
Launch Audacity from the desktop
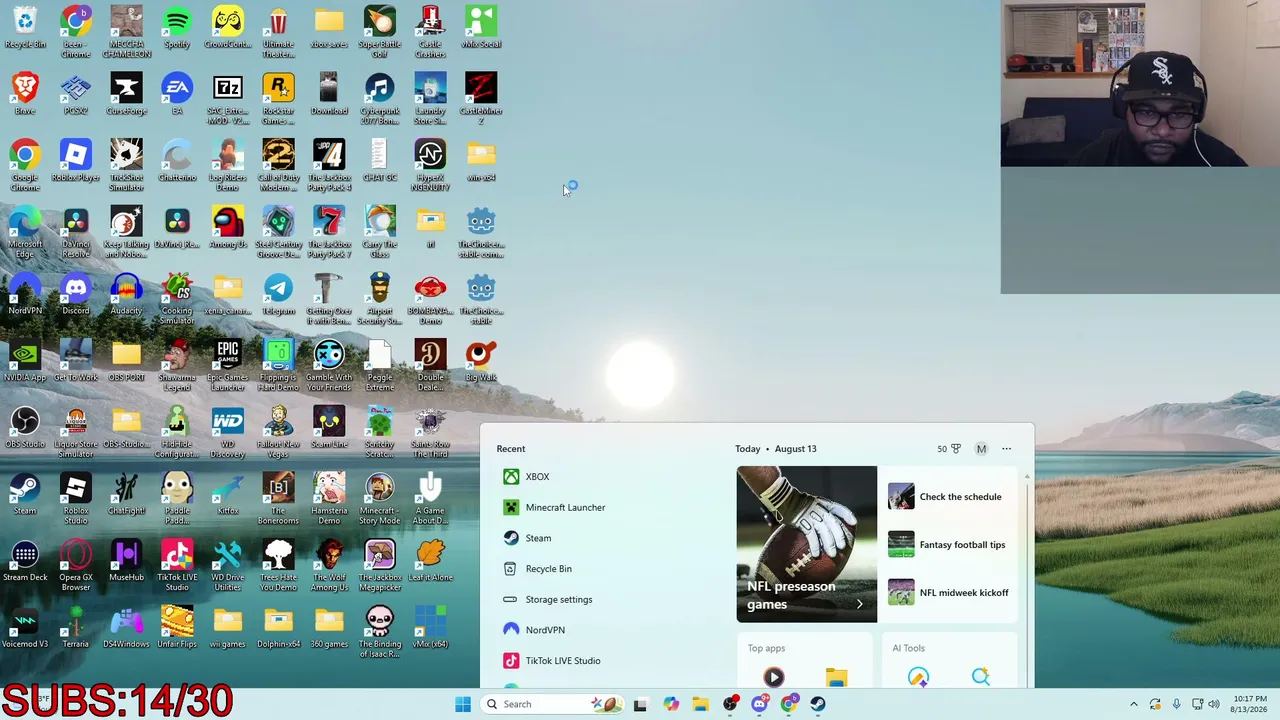click(x=126, y=295)
